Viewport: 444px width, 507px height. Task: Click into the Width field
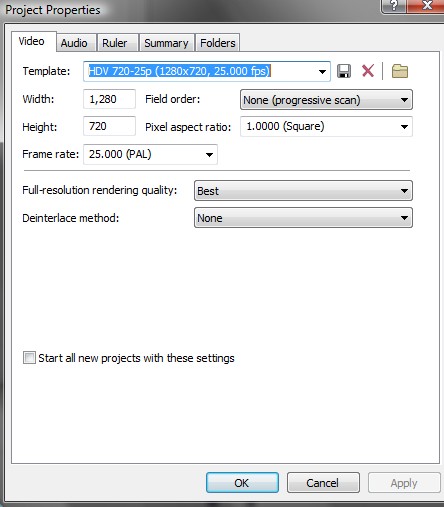[x=109, y=99]
